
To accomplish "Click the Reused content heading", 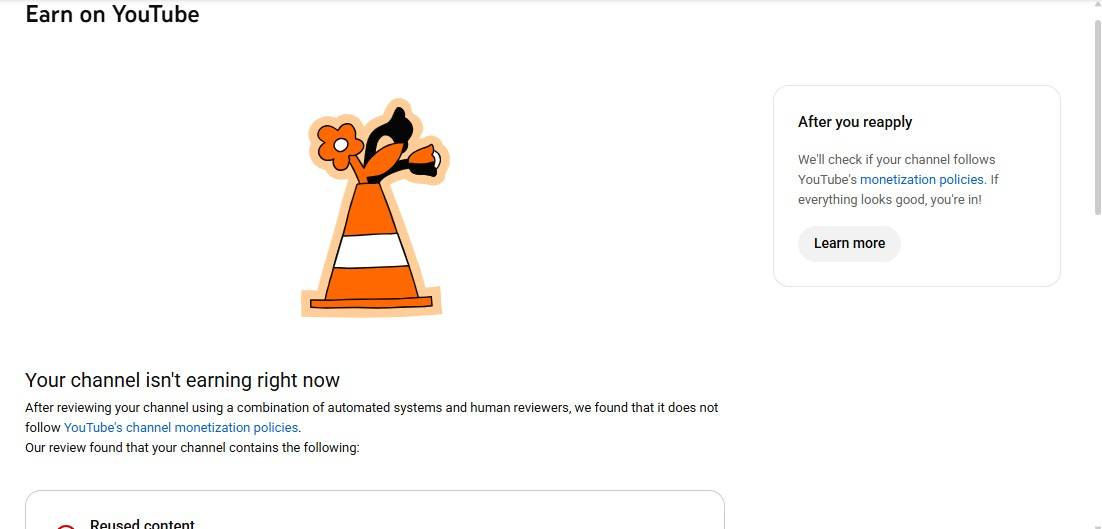I will pyautogui.click(x=142, y=524).
